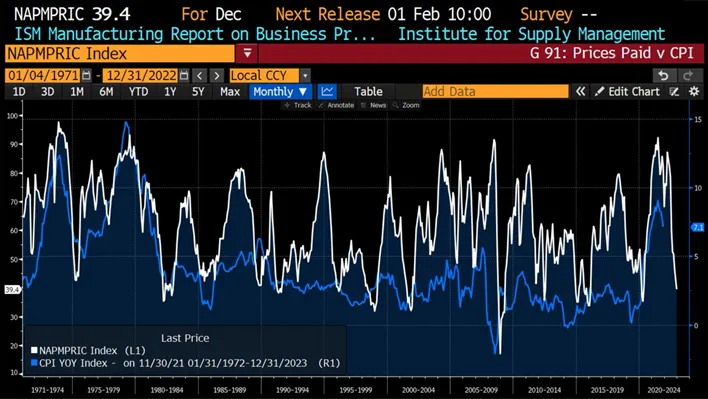The image size is (708, 399).
Task: Activate the Annotate tool
Action: click(336, 105)
